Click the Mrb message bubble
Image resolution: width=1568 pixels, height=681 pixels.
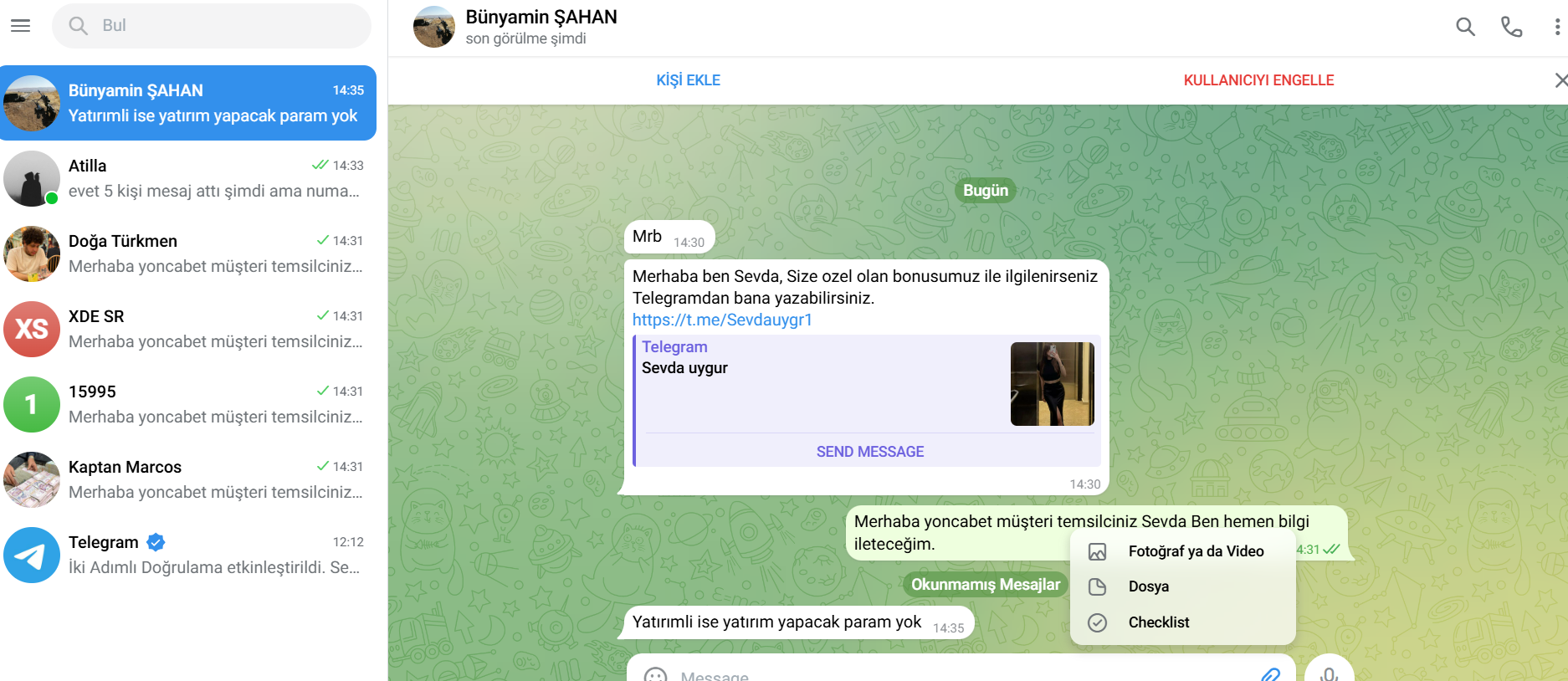pyautogui.click(x=669, y=238)
